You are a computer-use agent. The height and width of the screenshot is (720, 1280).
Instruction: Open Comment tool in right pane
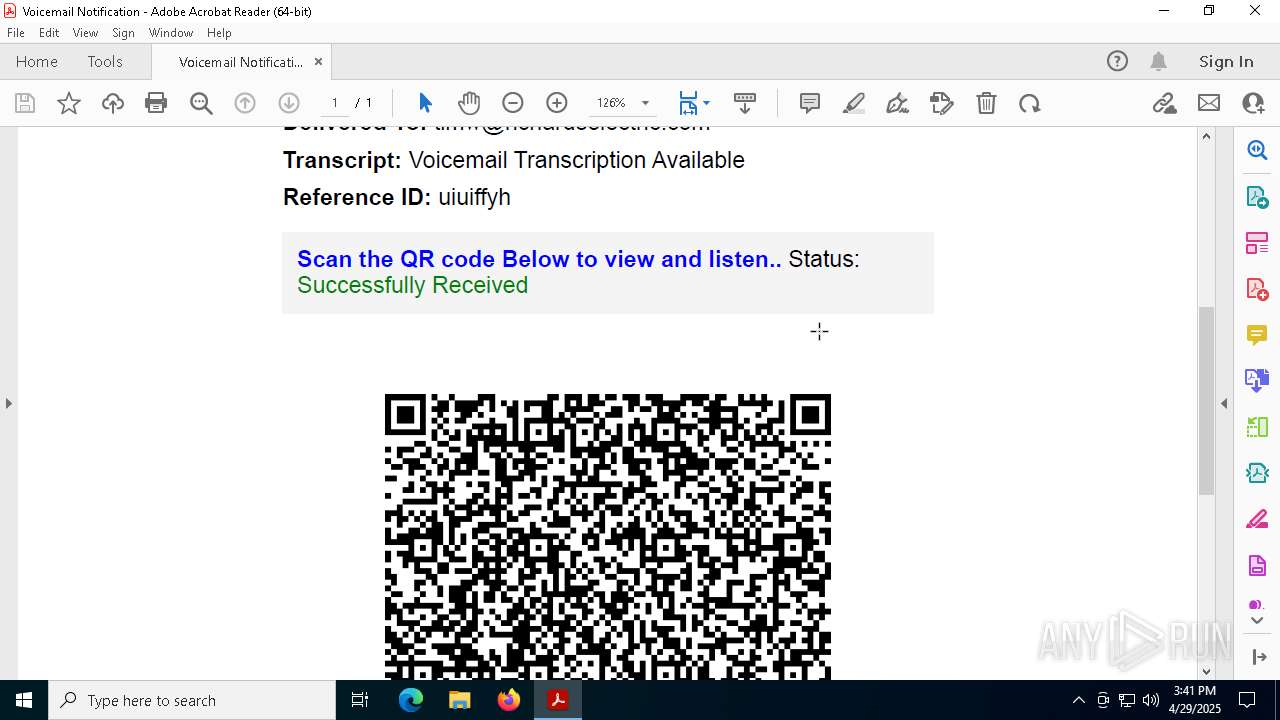point(1257,335)
